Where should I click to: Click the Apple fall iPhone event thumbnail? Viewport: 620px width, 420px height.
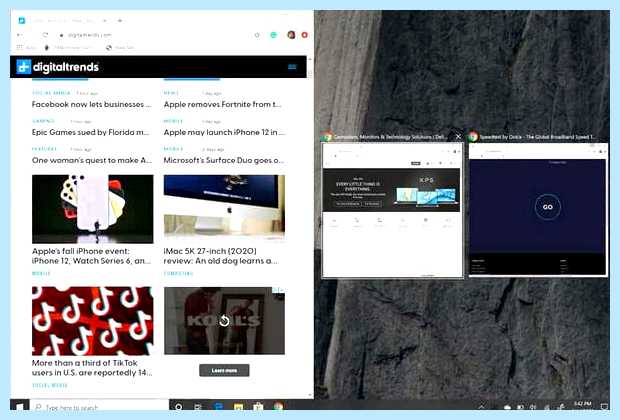[93, 209]
